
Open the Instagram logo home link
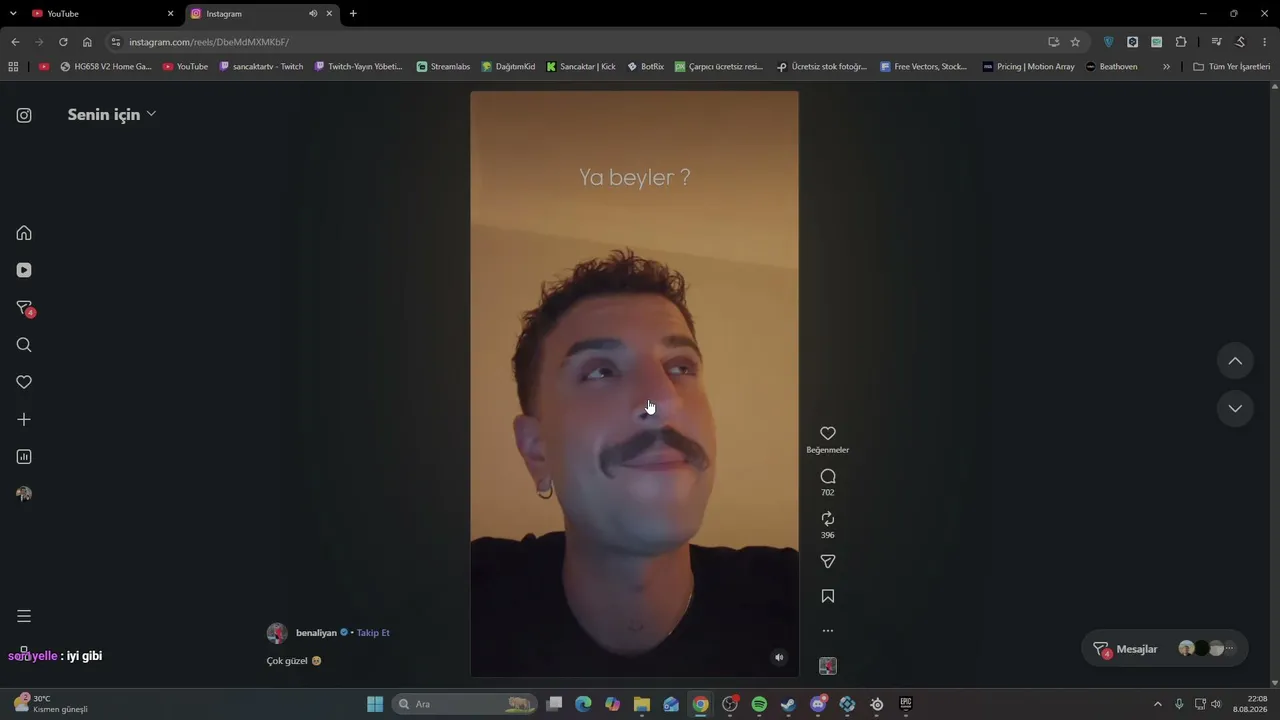point(24,115)
